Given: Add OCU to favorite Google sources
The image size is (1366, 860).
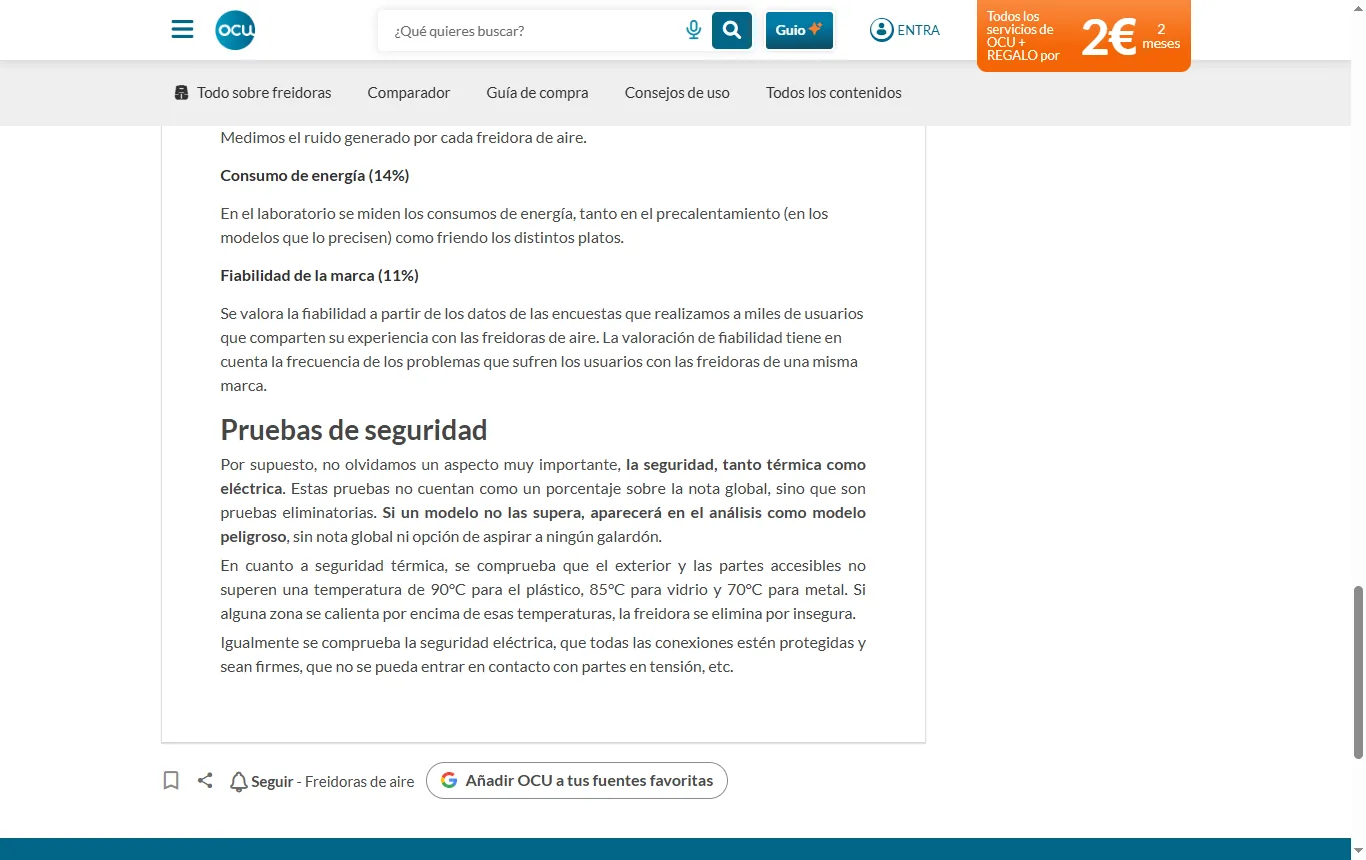Looking at the screenshot, I should tap(577, 780).
